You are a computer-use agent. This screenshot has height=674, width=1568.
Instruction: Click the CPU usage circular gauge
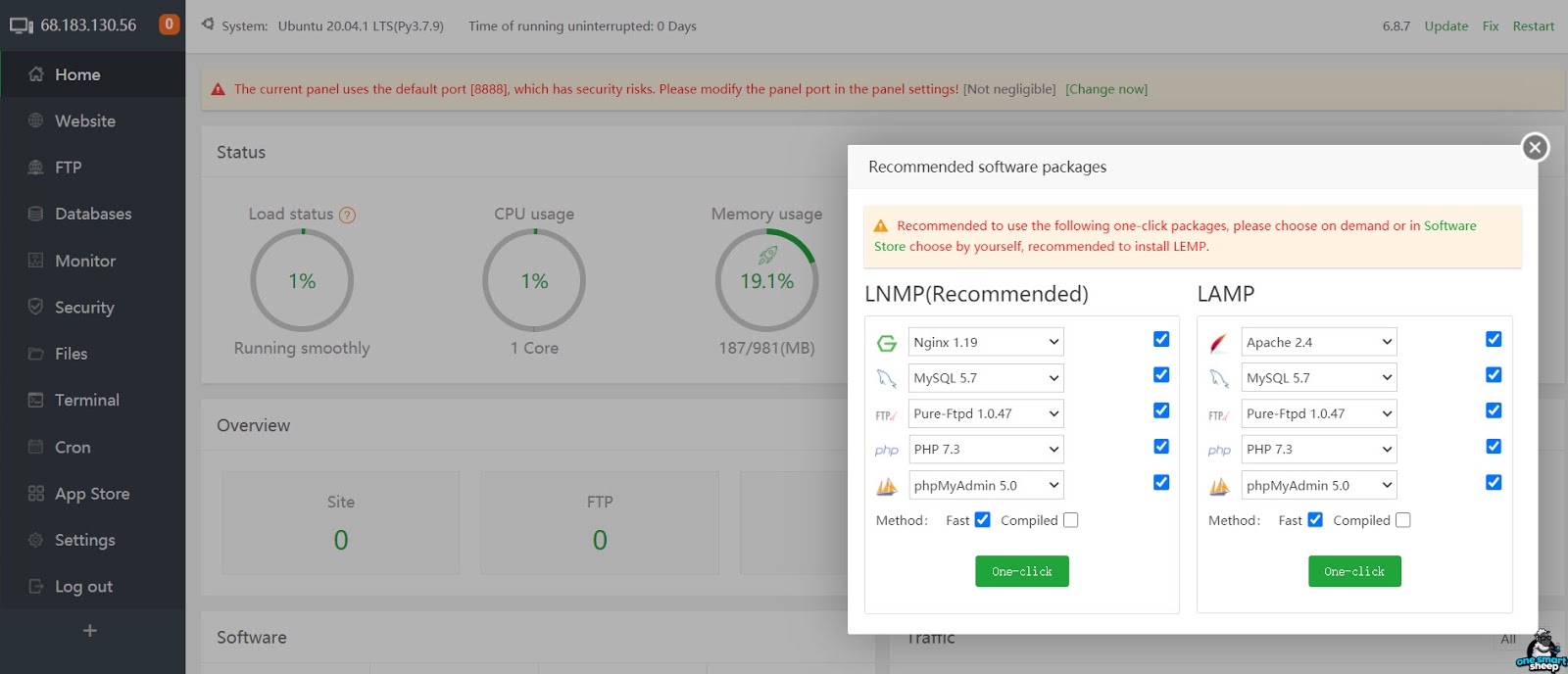pyautogui.click(x=534, y=280)
